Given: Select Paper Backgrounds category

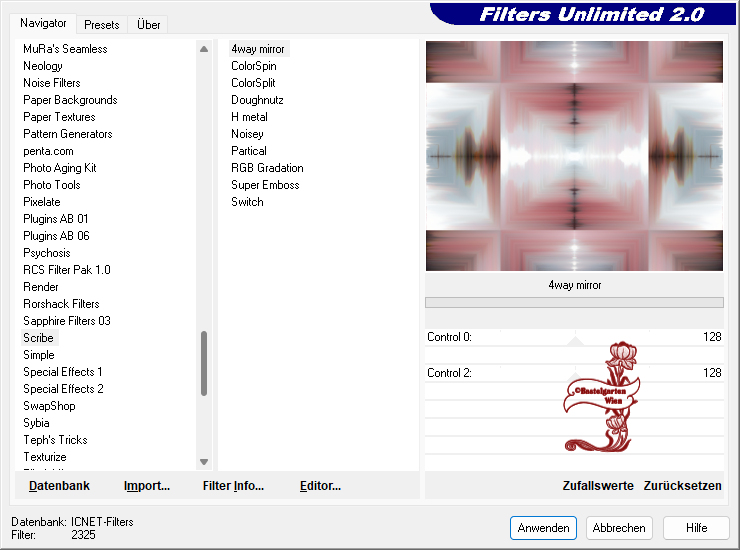Looking at the screenshot, I should 70,100.
